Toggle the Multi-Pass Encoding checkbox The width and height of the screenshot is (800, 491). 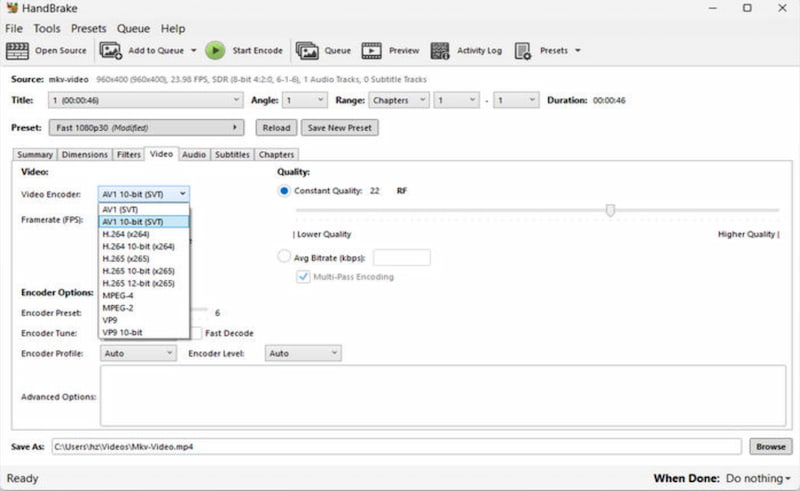click(303, 277)
